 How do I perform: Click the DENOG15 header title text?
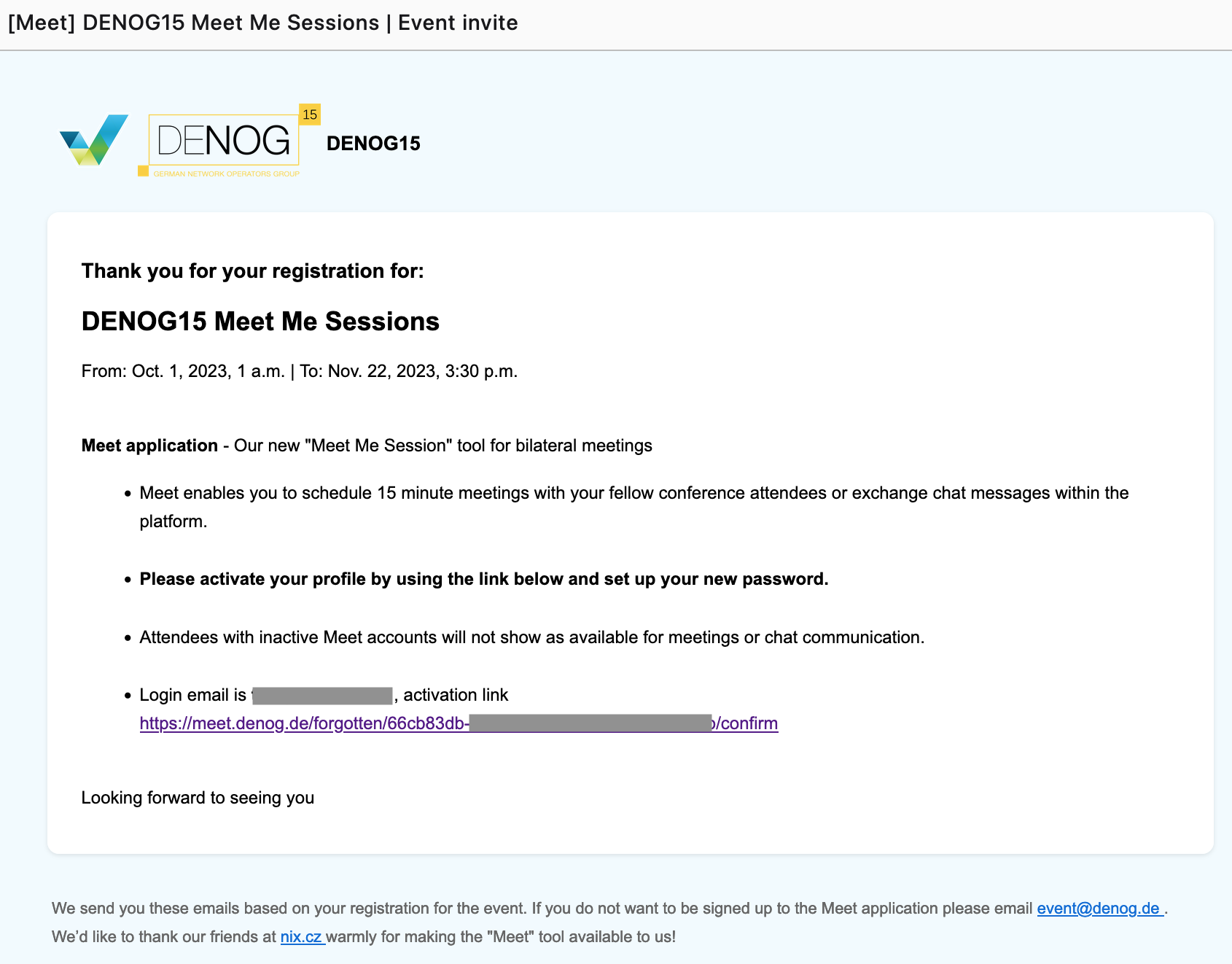coord(373,144)
